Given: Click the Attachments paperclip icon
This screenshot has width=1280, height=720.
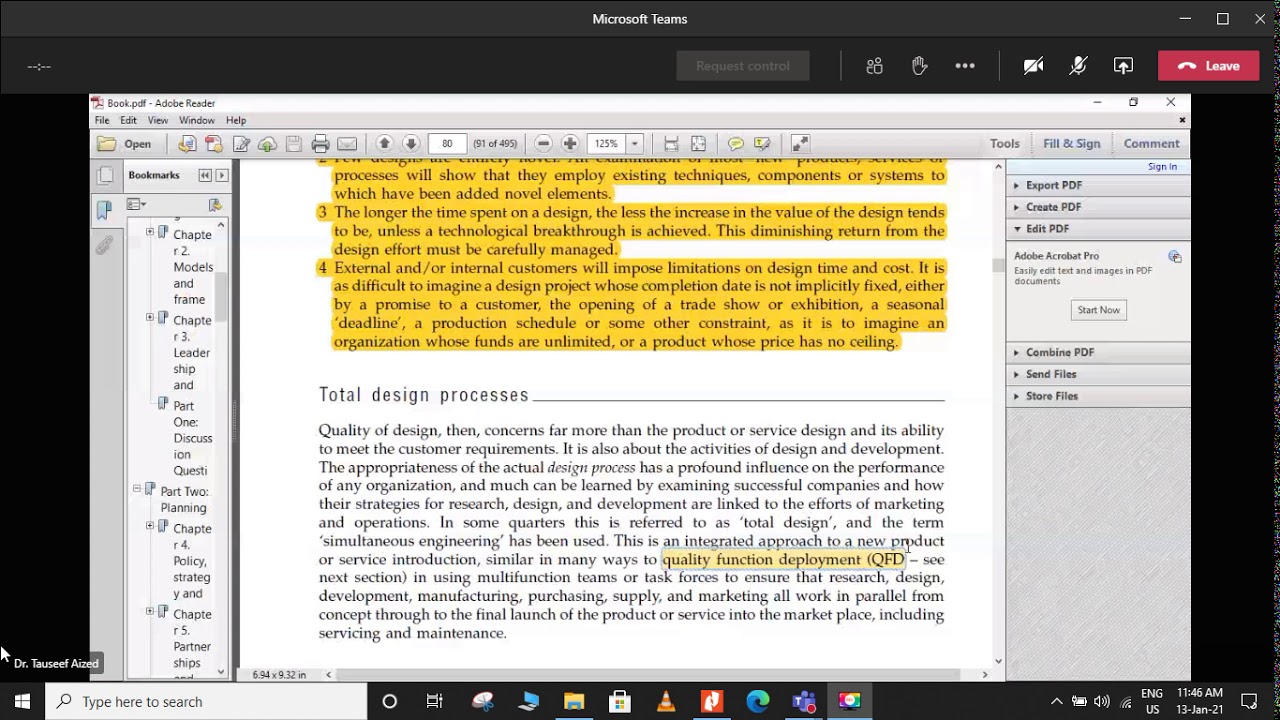Looking at the screenshot, I should (x=105, y=245).
